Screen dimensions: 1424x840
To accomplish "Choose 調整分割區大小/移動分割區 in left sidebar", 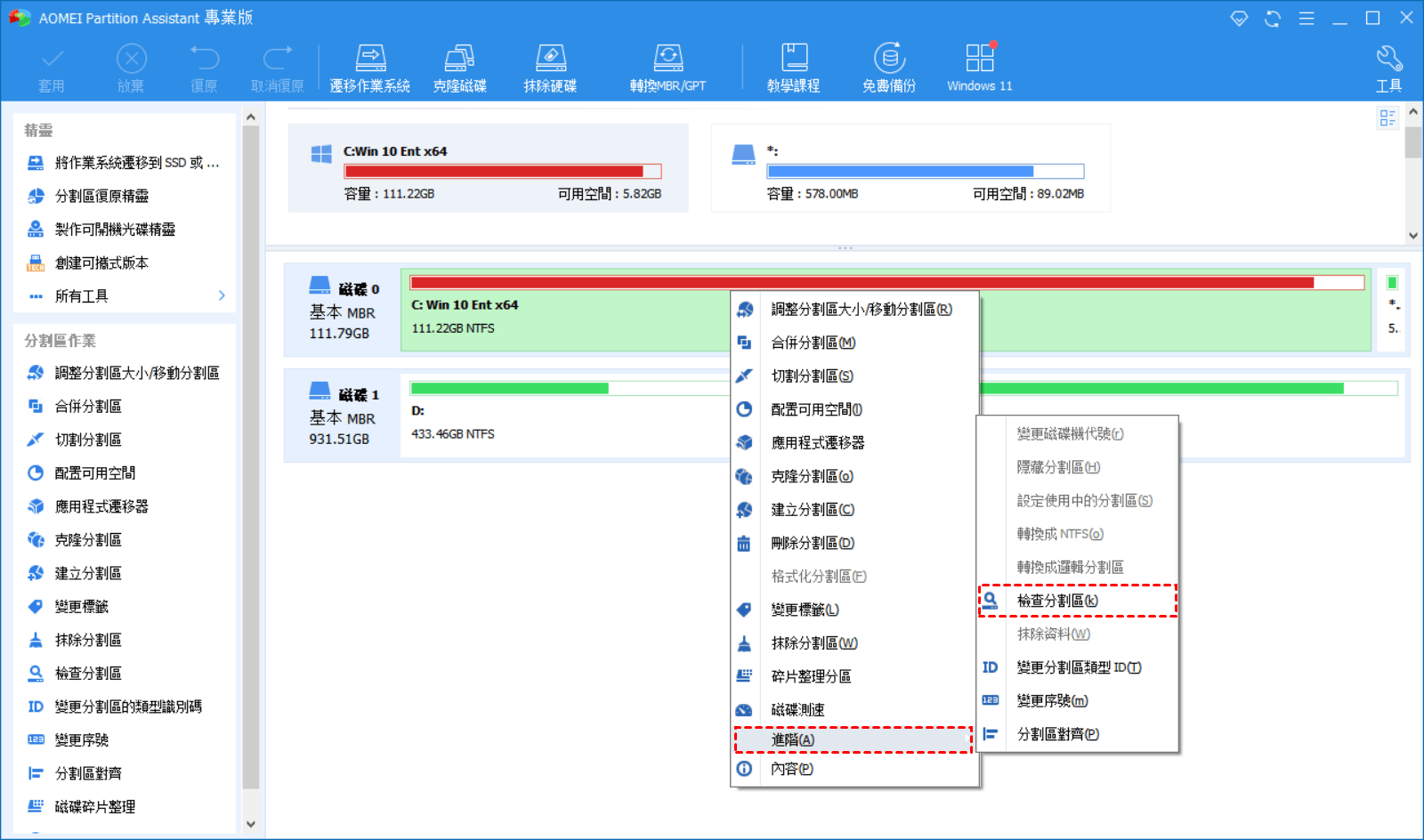I will 125,373.
